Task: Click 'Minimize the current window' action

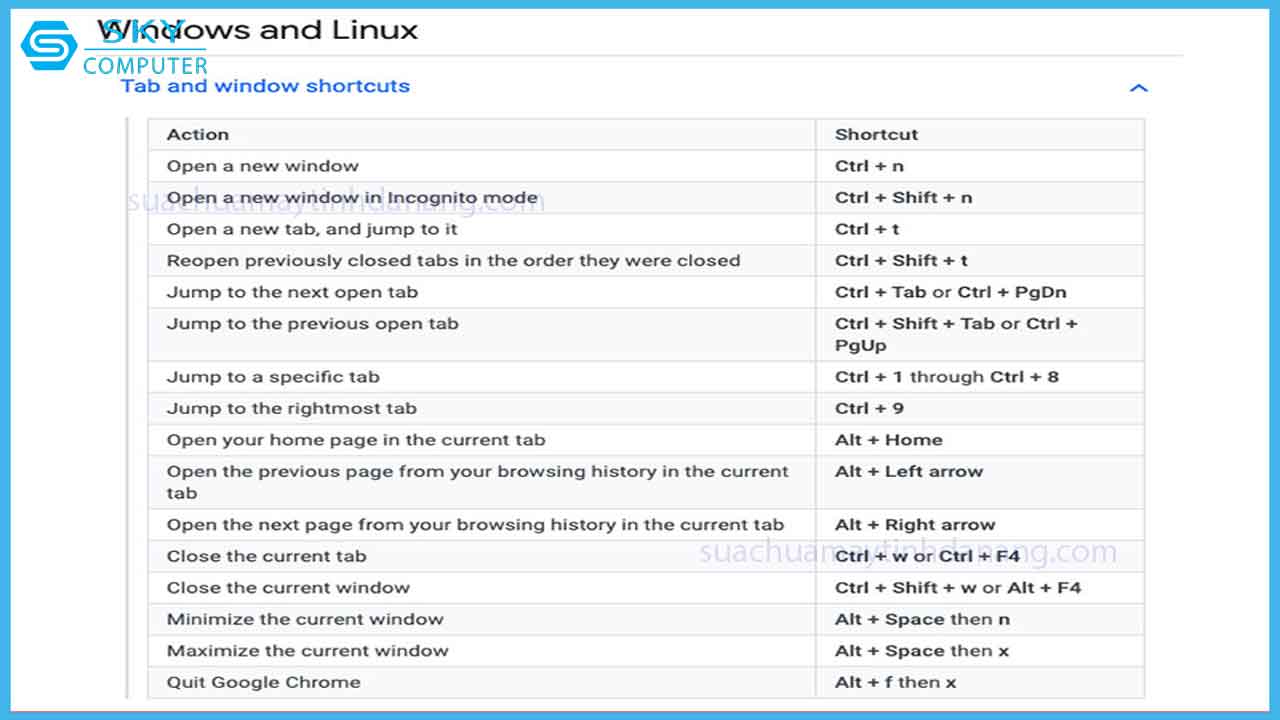Action: click(x=305, y=619)
